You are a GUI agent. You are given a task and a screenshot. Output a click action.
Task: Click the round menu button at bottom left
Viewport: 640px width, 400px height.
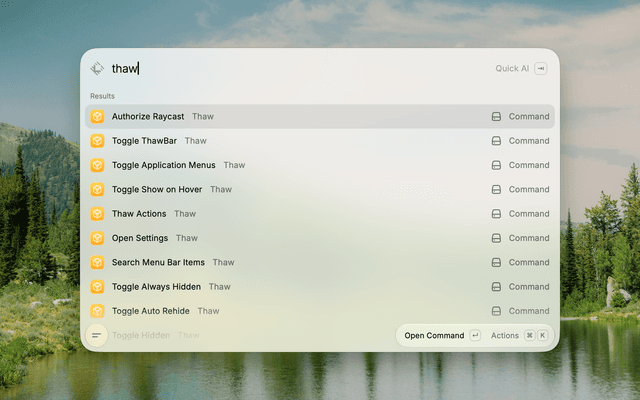[x=97, y=336]
